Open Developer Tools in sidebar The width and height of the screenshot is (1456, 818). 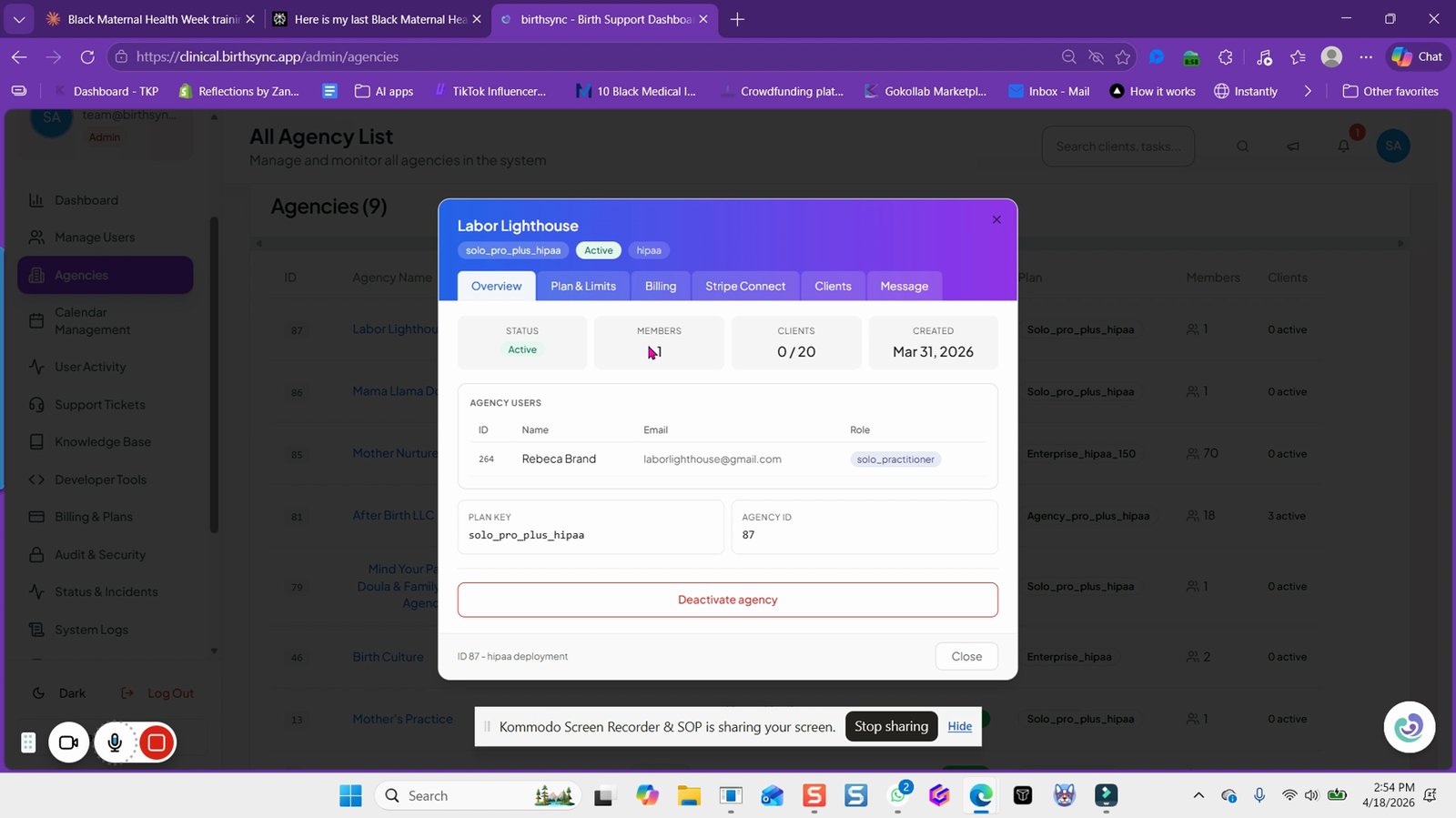point(100,480)
